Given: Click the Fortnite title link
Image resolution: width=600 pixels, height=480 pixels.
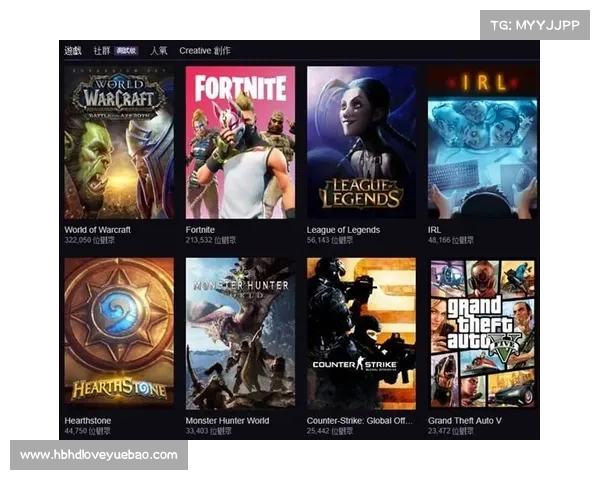Looking at the screenshot, I should [x=200, y=230].
